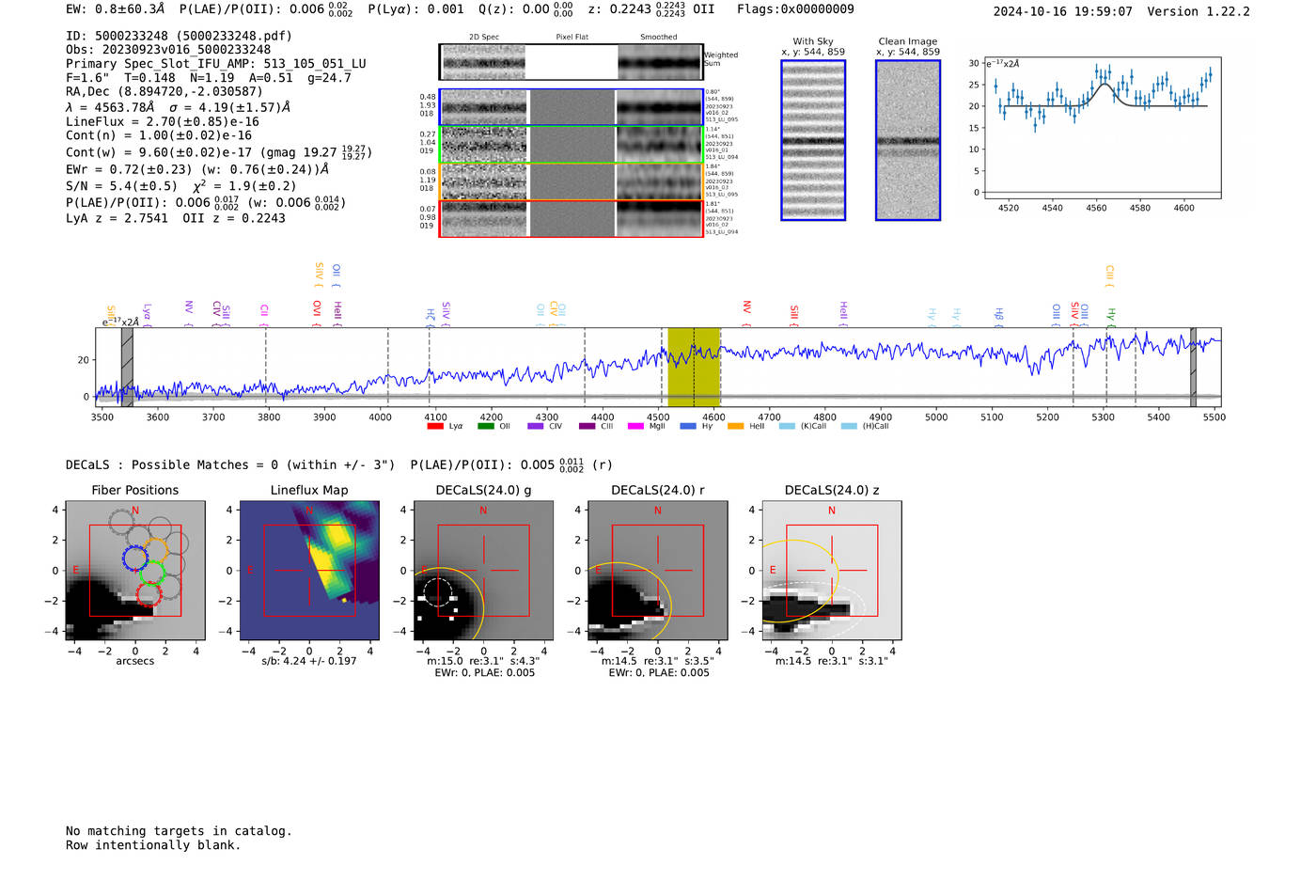Viewport: 1316px width, 896px height.
Task: Click the yellow highlighted band in the spectrum
Action: point(694,367)
